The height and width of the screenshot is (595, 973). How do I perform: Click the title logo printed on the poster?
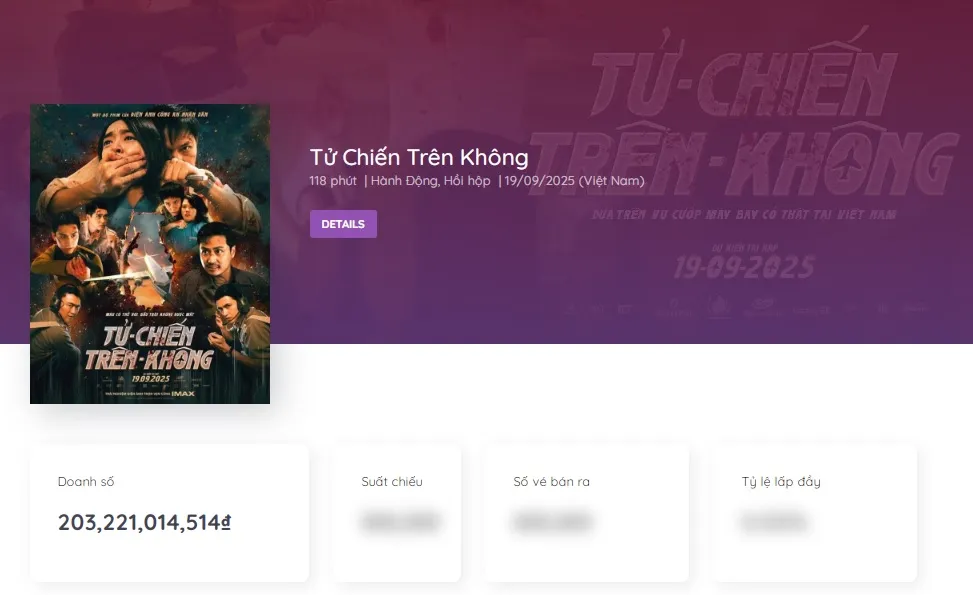[x=149, y=347]
